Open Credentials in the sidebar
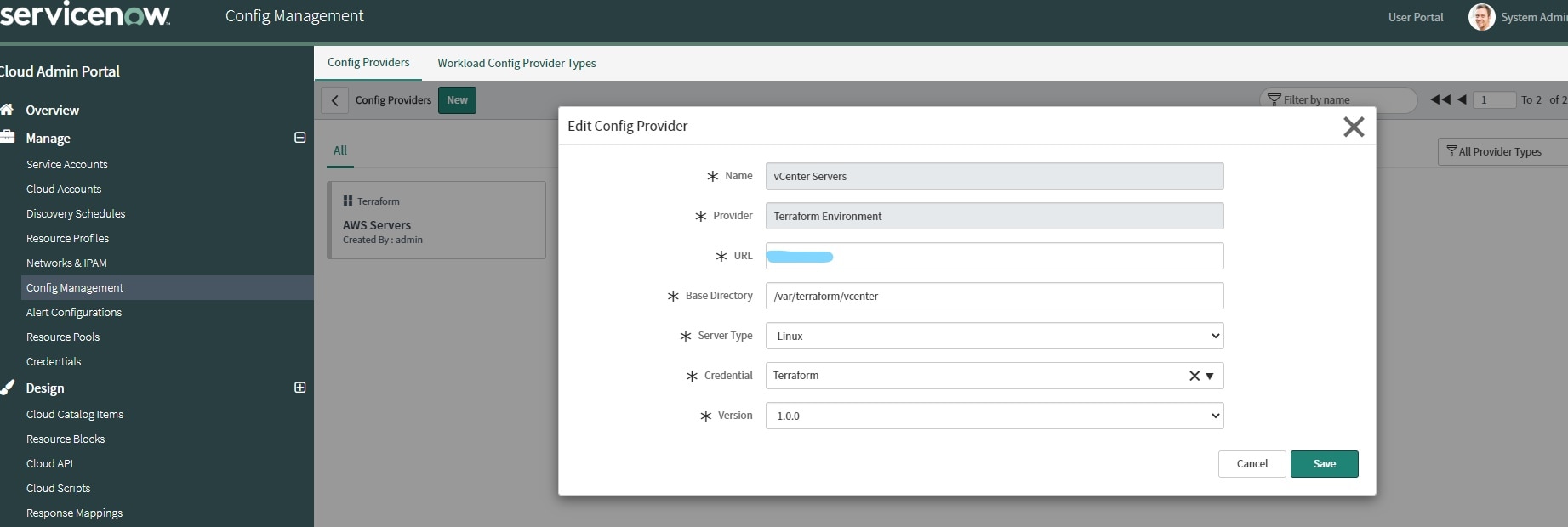 tap(54, 362)
